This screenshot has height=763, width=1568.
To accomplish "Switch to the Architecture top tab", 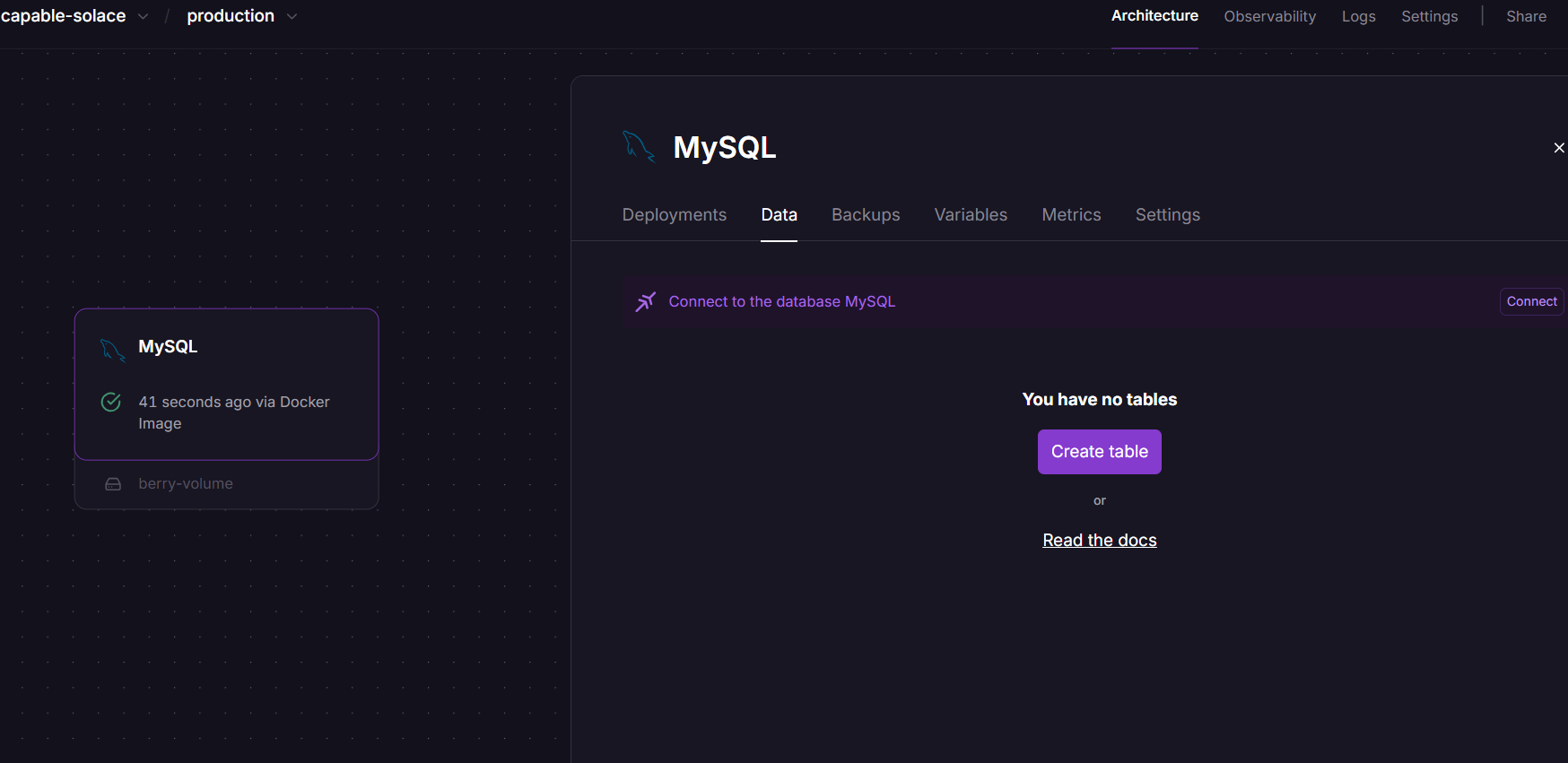I will (x=1154, y=16).
